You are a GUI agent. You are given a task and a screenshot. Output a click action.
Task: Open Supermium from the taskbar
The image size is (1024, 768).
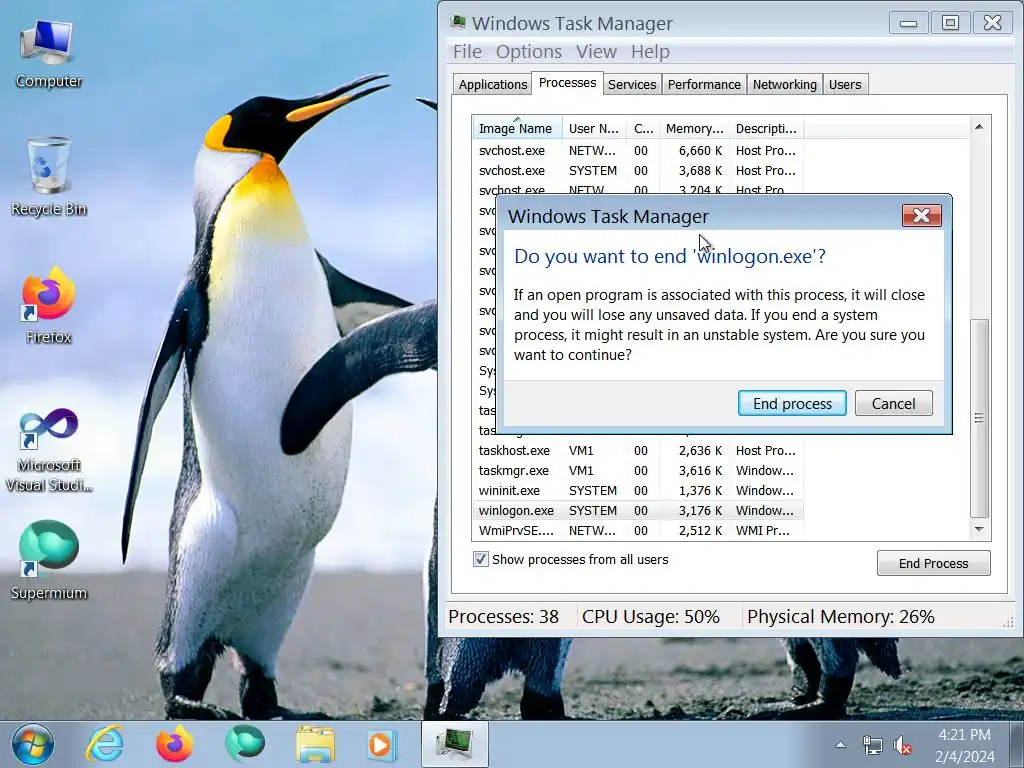coord(245,744)
